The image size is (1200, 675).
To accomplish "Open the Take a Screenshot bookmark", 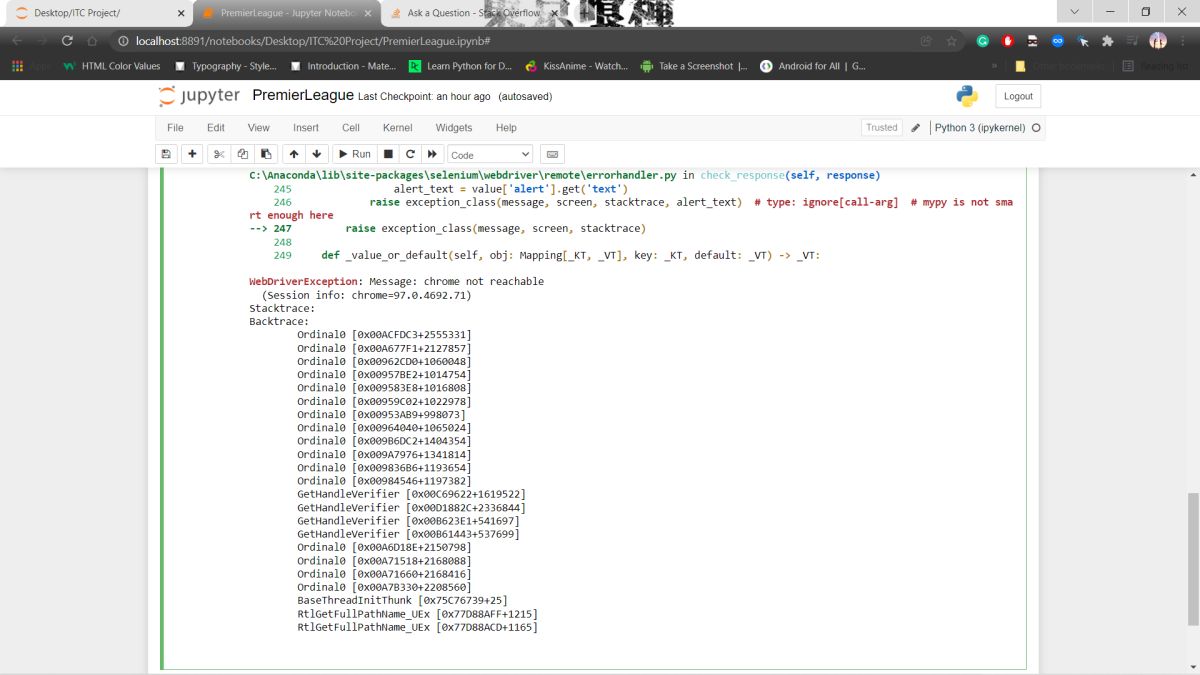I will pos(693,66).
